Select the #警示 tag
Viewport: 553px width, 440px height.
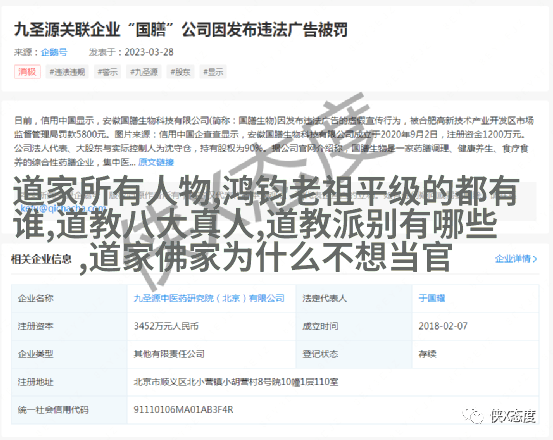pyautogui.click(x=108, y=72)
